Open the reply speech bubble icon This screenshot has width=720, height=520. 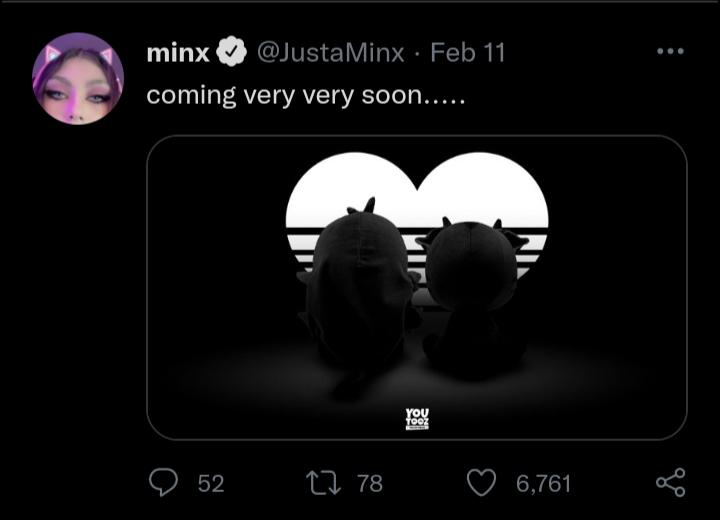pos(162,483)
